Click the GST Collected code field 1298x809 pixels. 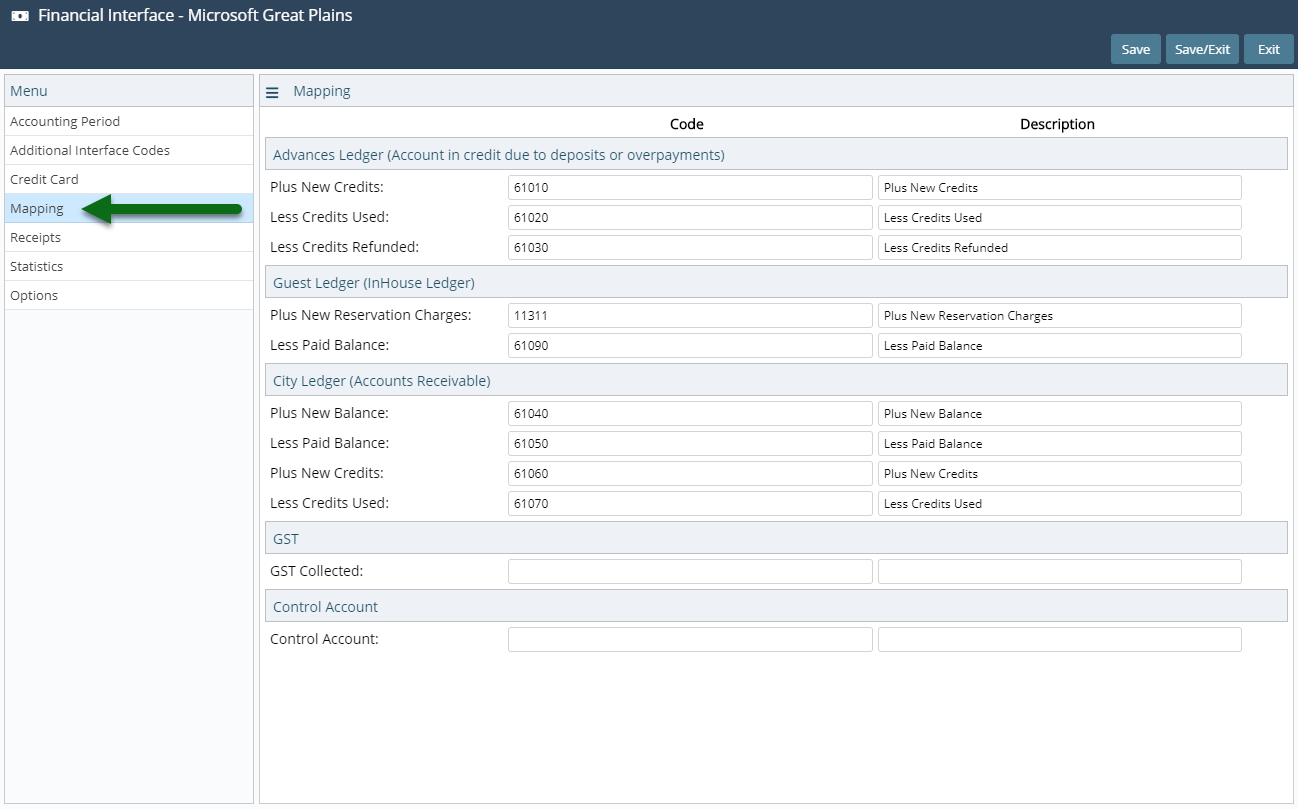(690, 571)
